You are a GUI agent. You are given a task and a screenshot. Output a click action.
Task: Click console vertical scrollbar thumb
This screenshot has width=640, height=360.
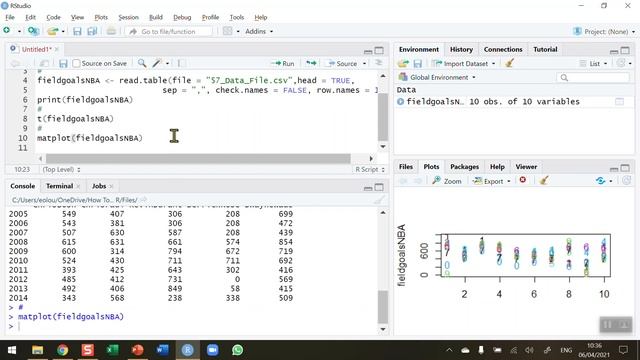click(x=383, y=307)
